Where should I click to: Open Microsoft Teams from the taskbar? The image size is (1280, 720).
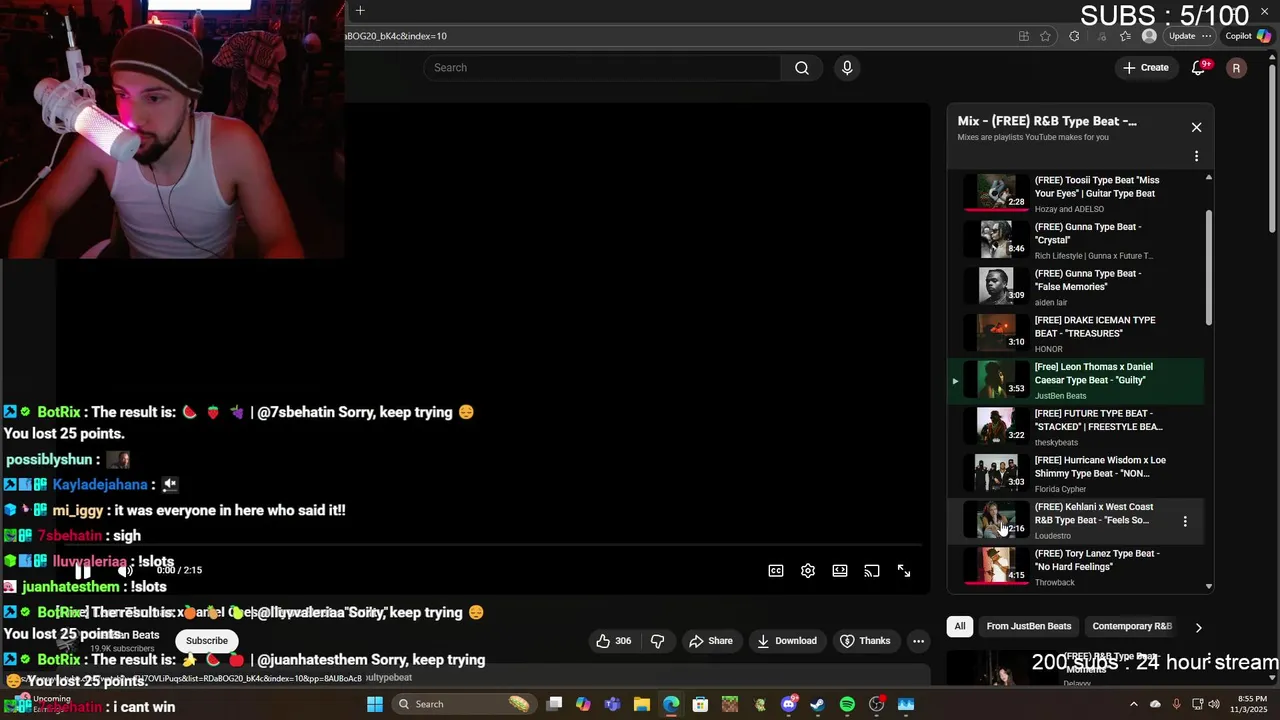(612, 704)
